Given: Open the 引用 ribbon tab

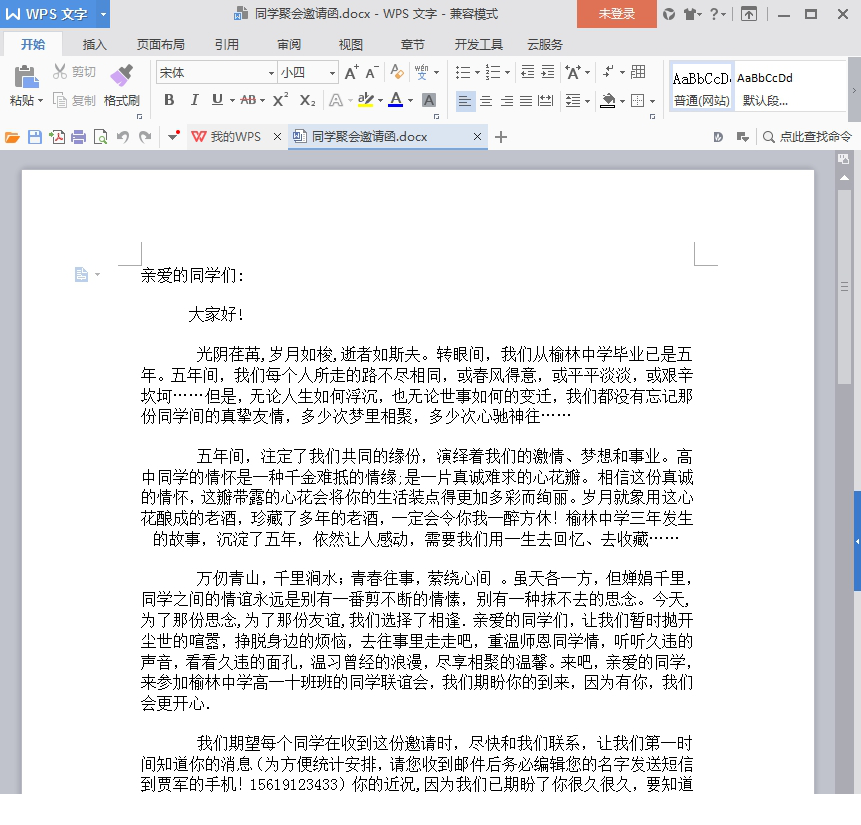Looking at the screenshot, I should pos(227,44).
